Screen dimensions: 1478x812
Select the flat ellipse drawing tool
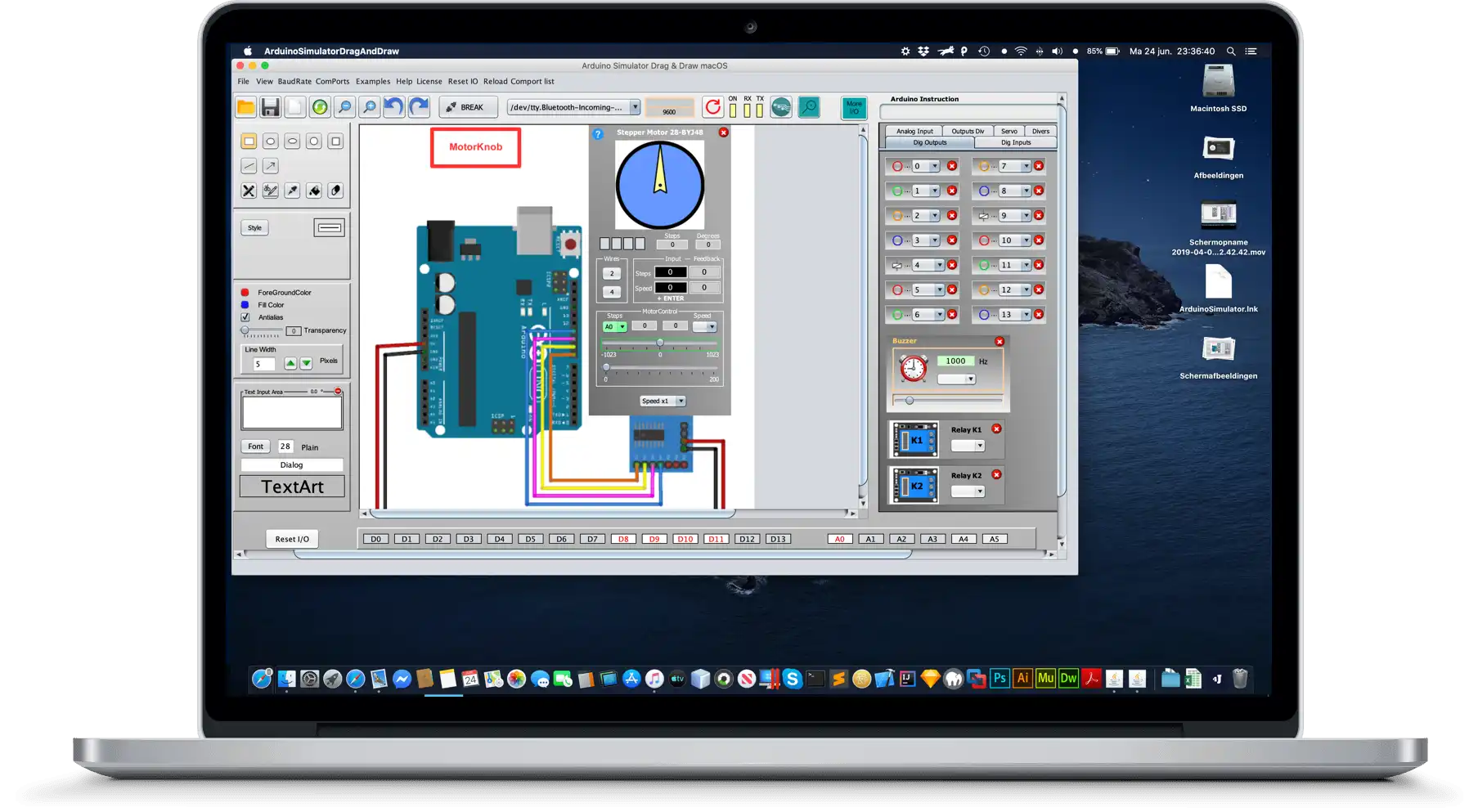[x=292, y=141]
